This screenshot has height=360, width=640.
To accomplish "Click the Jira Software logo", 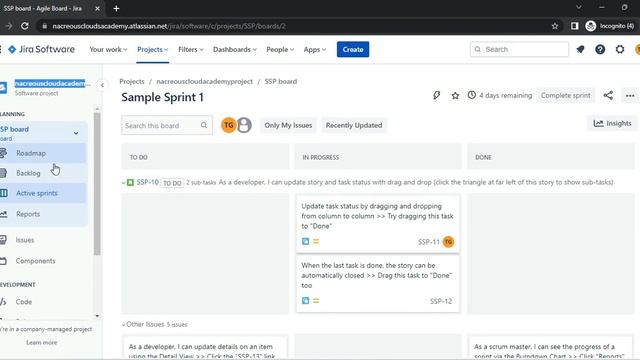I will [x=42, y=49].
